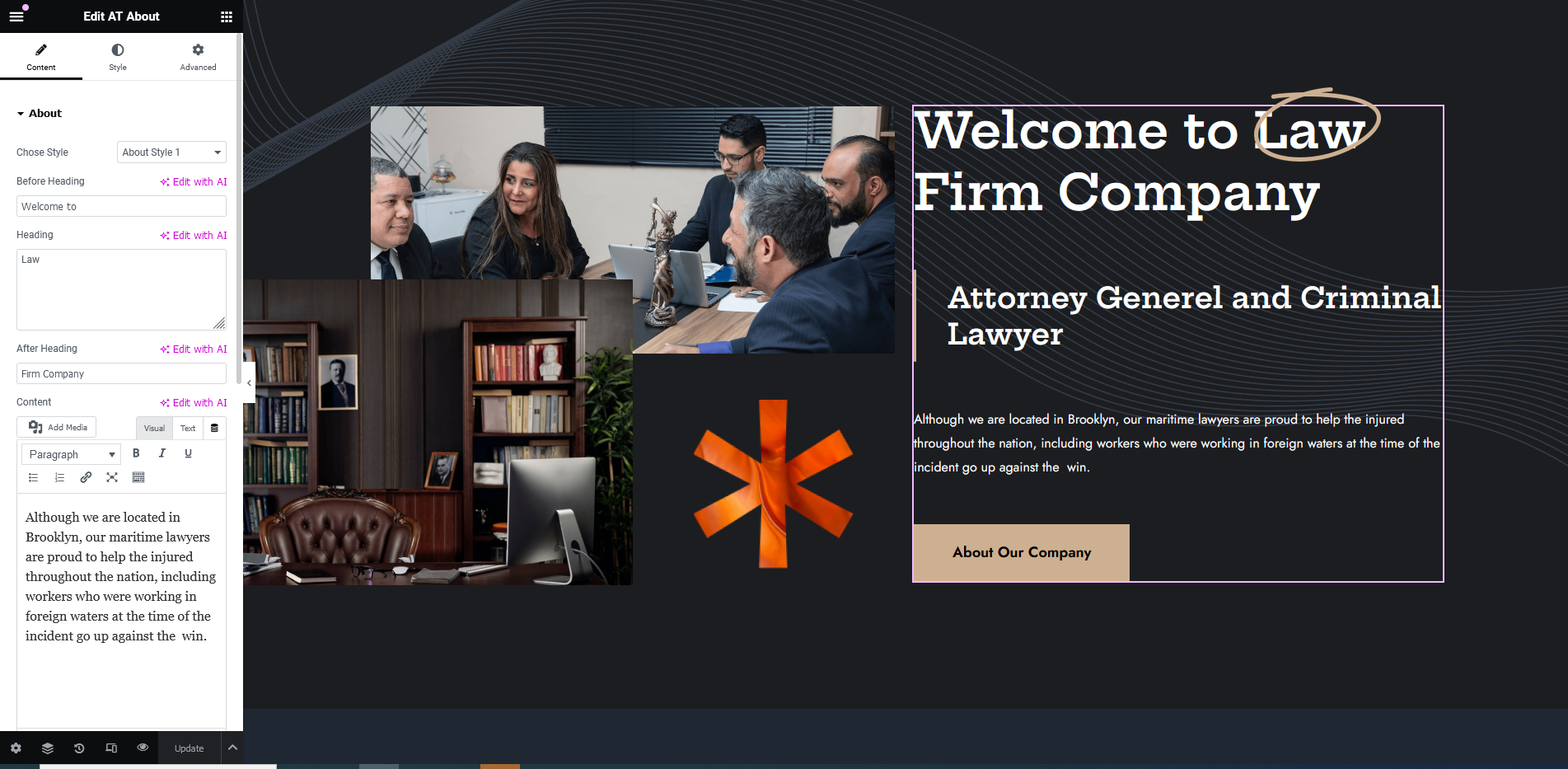The image size is (1568, 769).
Task: Toggle distraction-free fullscreen editor mode
Action: 112,477
